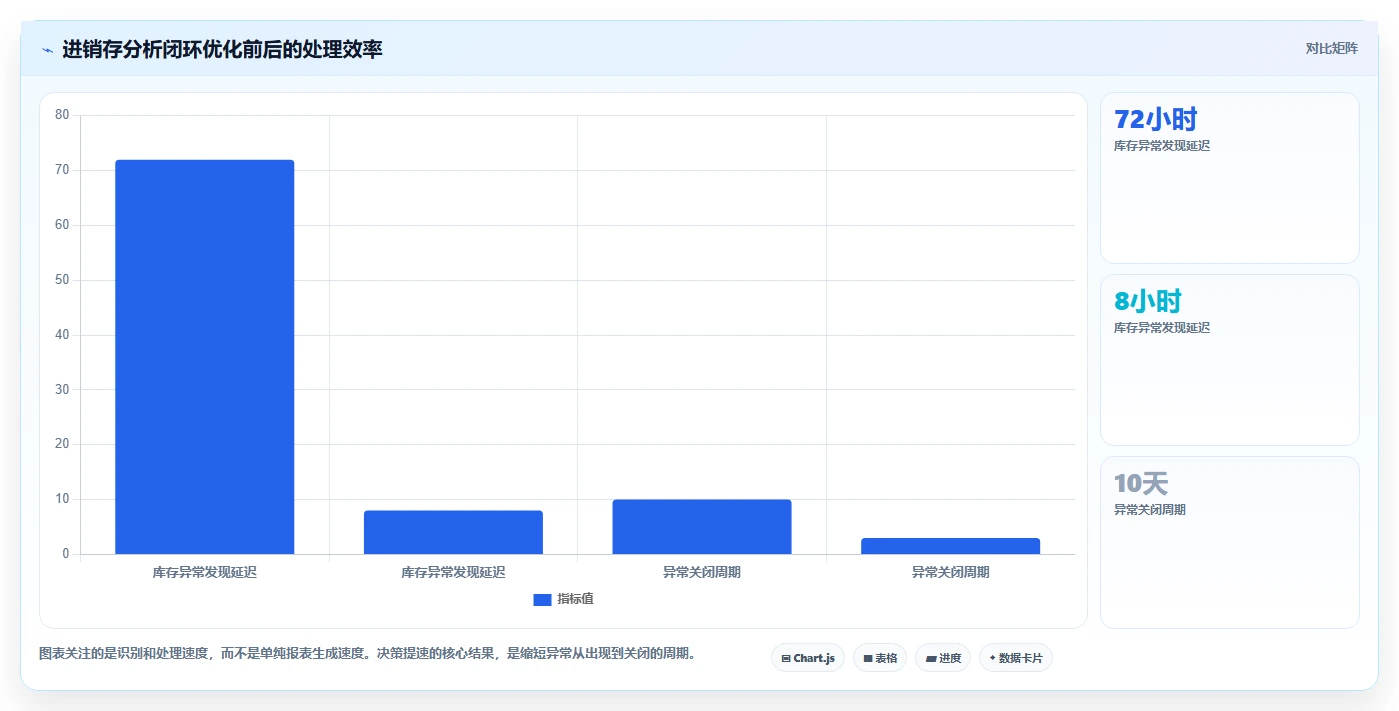Click the shortest chart bar valued 3
1399x711 pixels.
(x=950, y=546)
